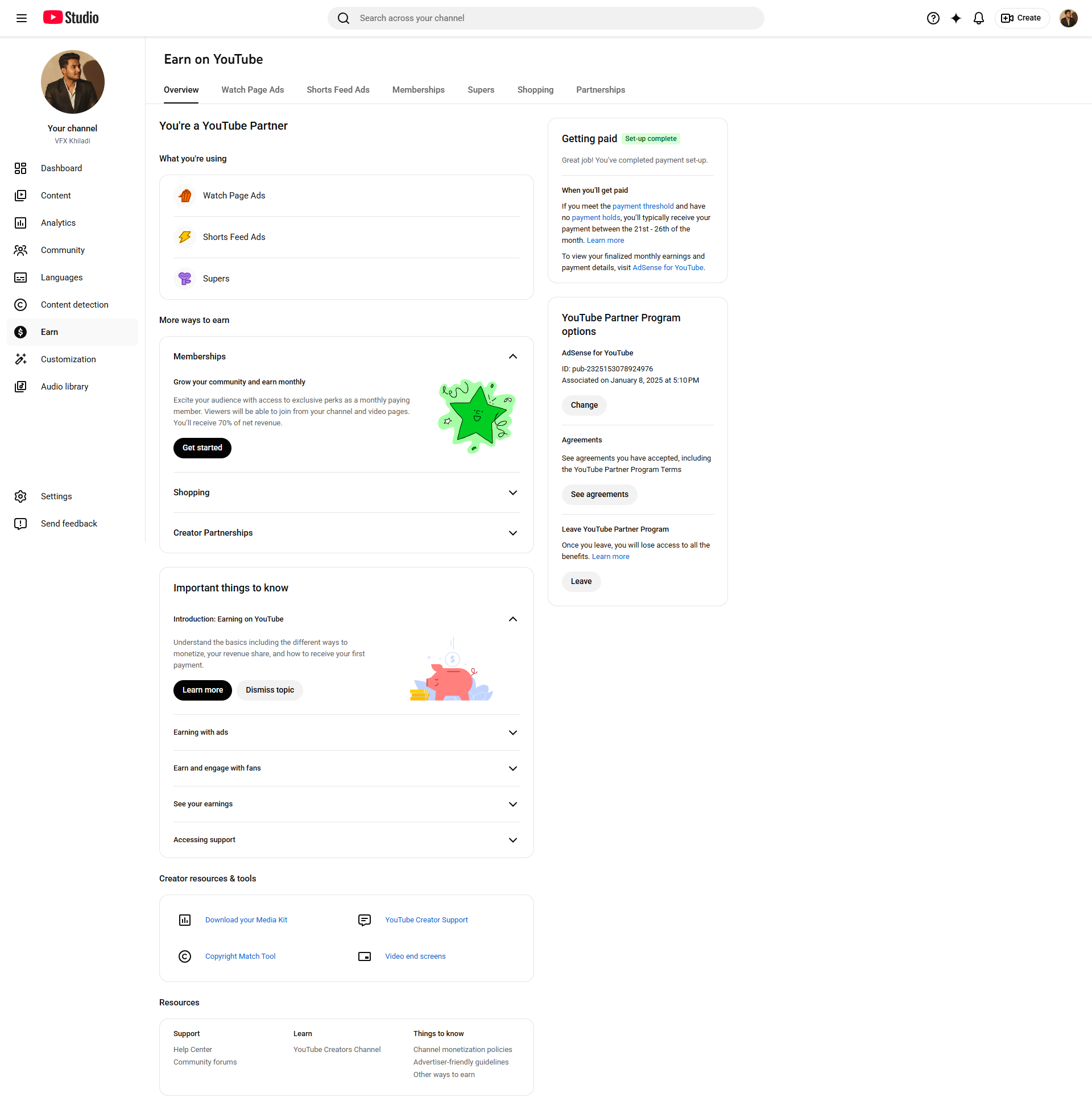This screenshot has width=1092, height=1114.
Task: Open Customization from the sidebar
Action: pos(68,359)
